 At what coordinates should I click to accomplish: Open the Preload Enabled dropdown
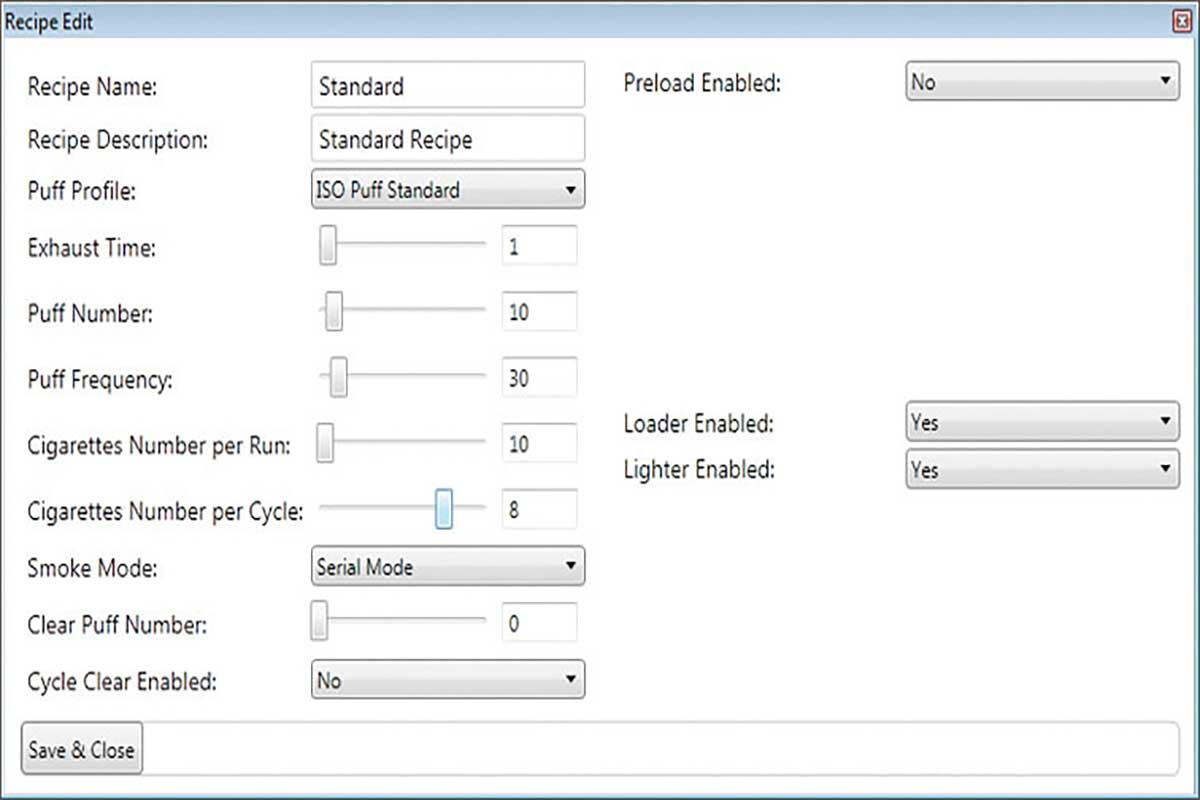pyautogui.click(x=1042, y=83)
